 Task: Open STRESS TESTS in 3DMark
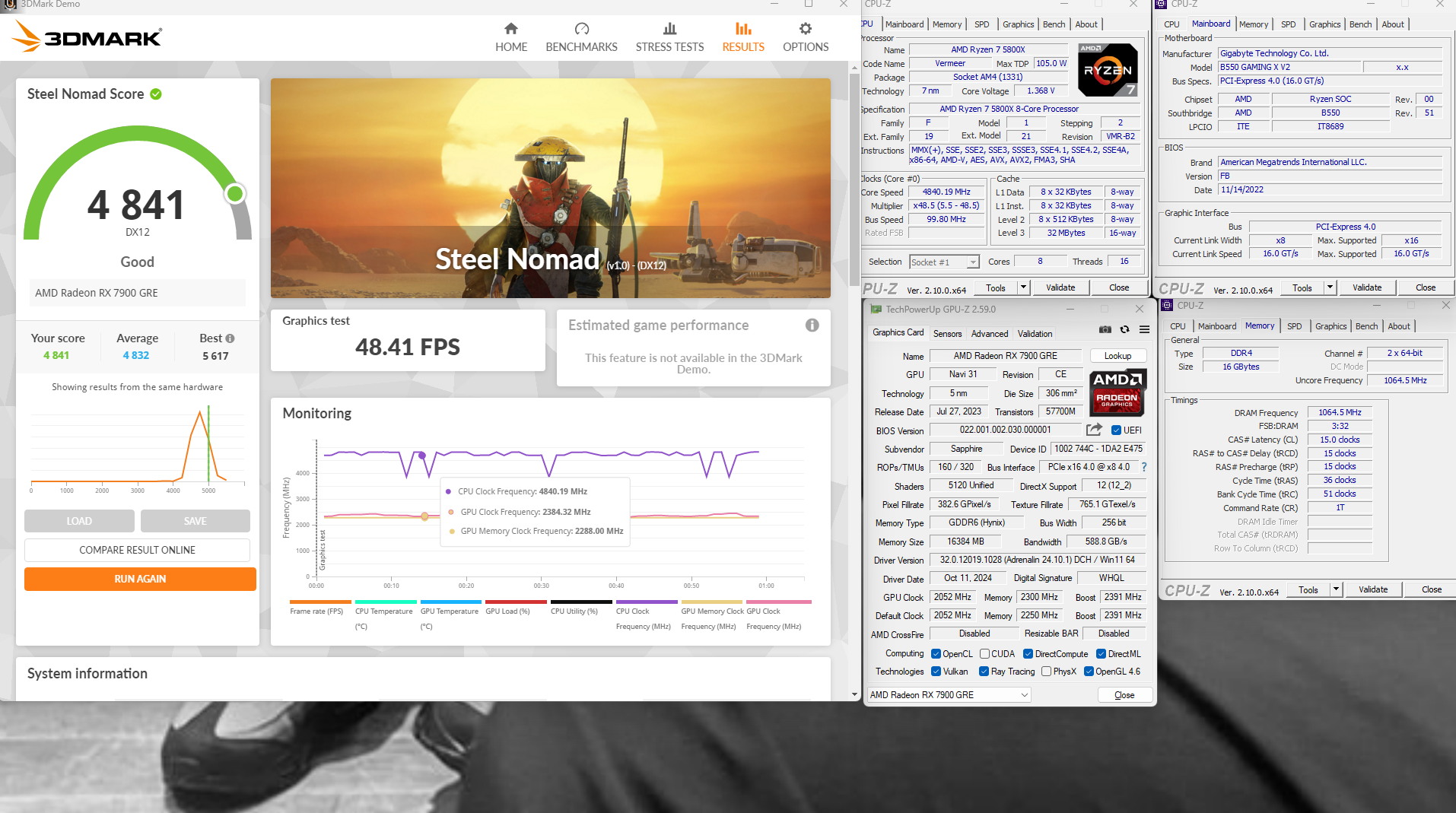point(669,37)
